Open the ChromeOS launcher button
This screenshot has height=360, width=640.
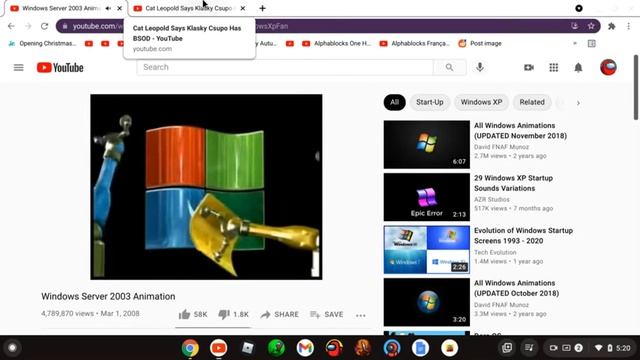pos(12,348)
